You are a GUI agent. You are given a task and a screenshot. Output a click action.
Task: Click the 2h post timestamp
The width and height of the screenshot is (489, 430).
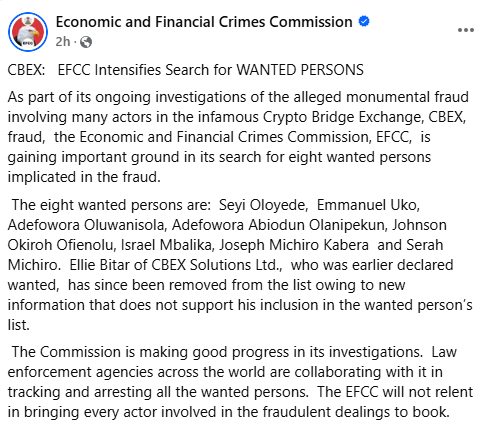point(63,42)
